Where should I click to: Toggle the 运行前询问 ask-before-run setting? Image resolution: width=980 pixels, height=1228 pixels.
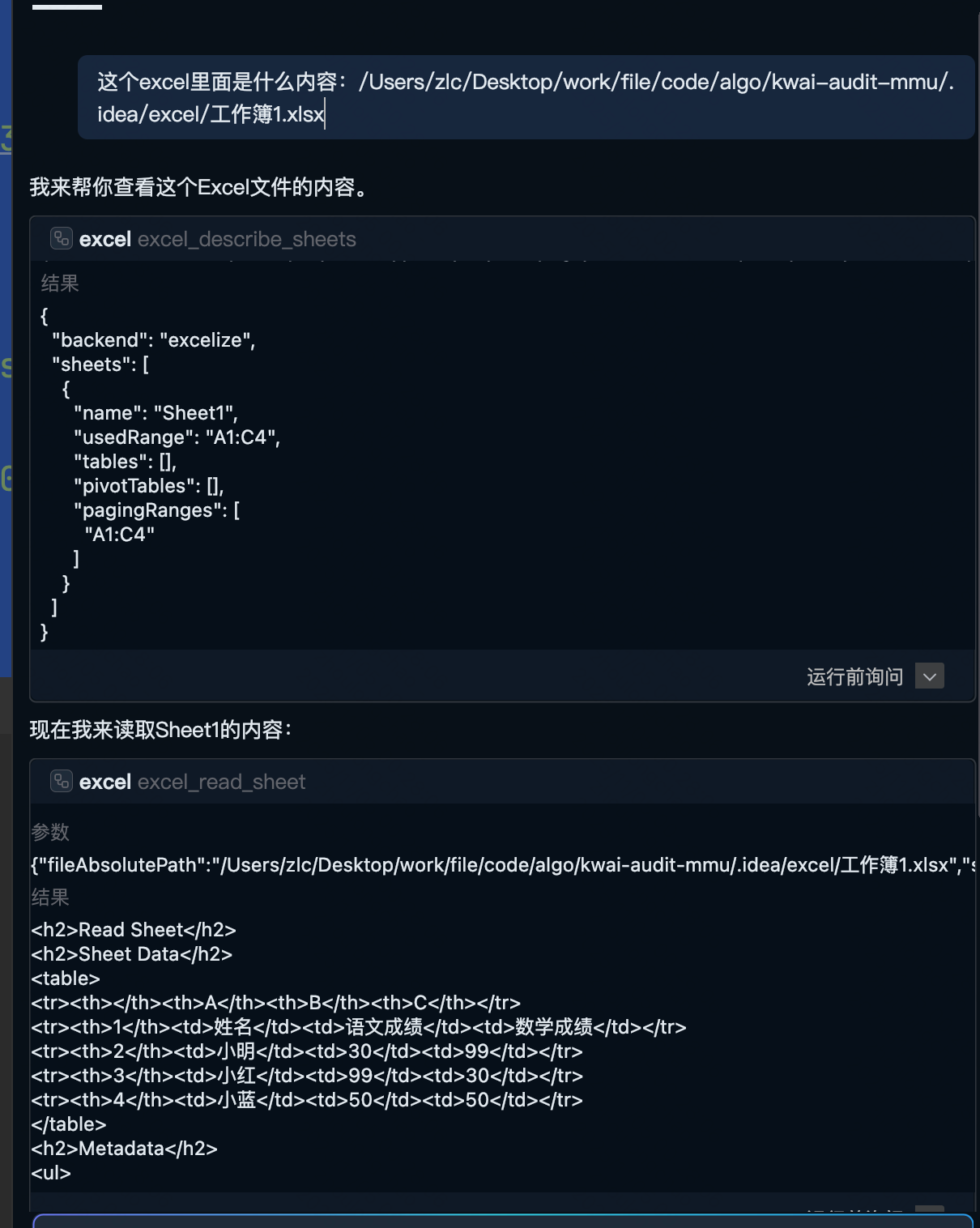click(854, 676)
